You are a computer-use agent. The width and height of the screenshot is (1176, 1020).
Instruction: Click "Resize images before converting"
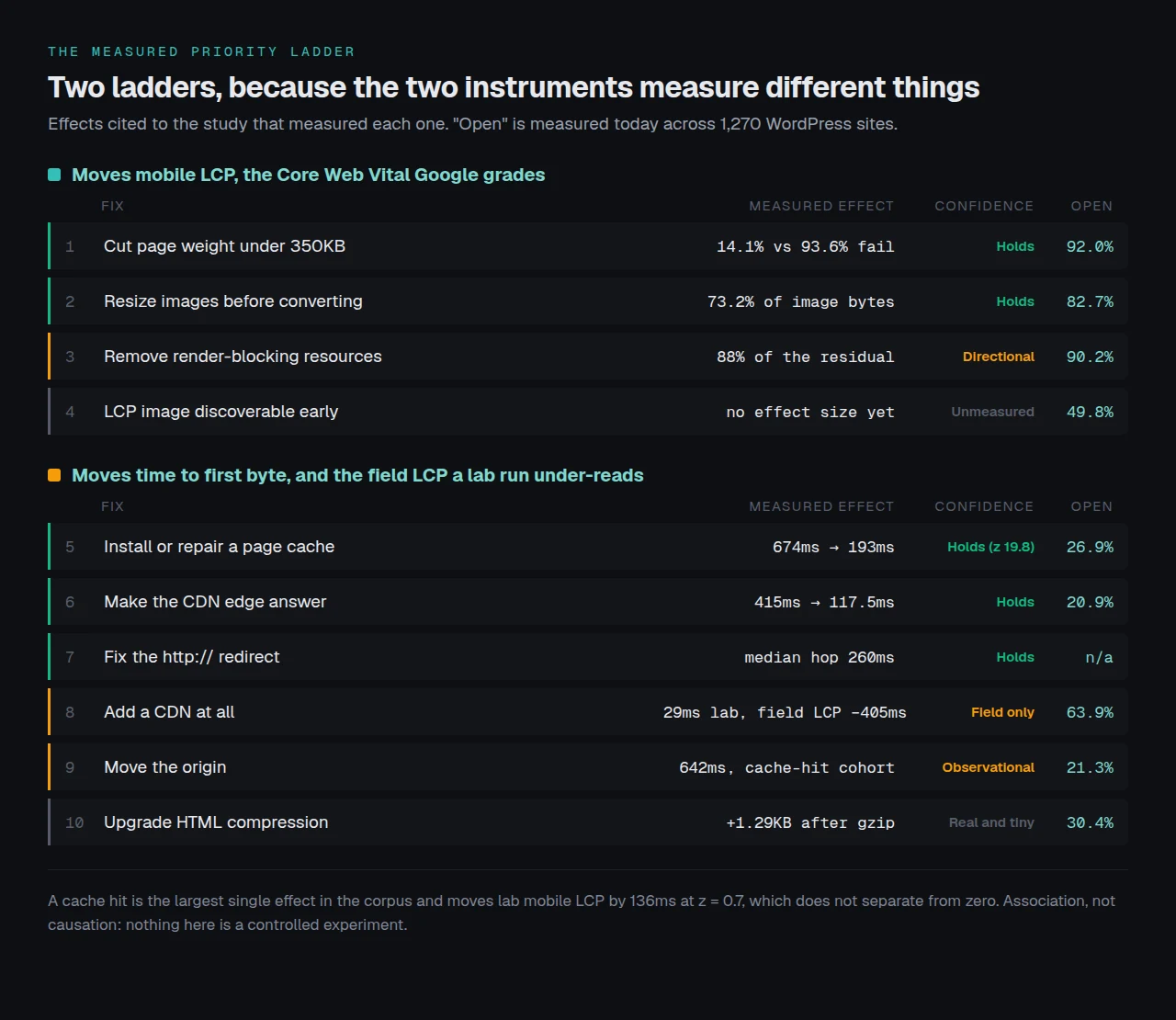(x=233, y=301)
